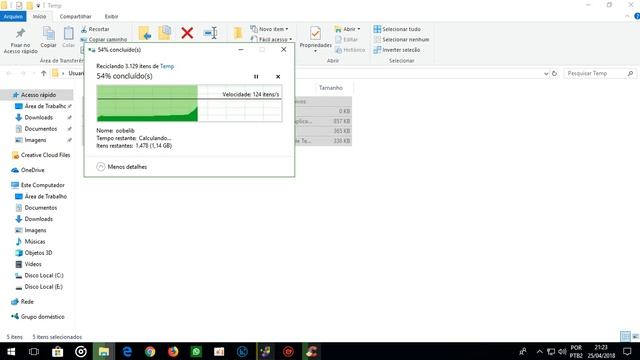Click the New folder icon
The height and width of the screenshot is (360, 640).
tap(238, 33)
